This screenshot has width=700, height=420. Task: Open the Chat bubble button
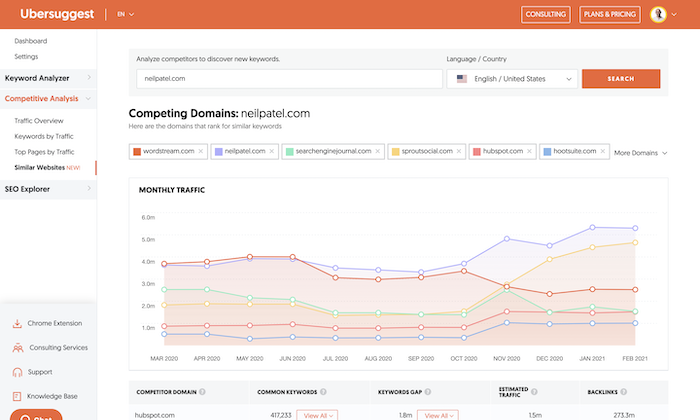pos(36,415)
